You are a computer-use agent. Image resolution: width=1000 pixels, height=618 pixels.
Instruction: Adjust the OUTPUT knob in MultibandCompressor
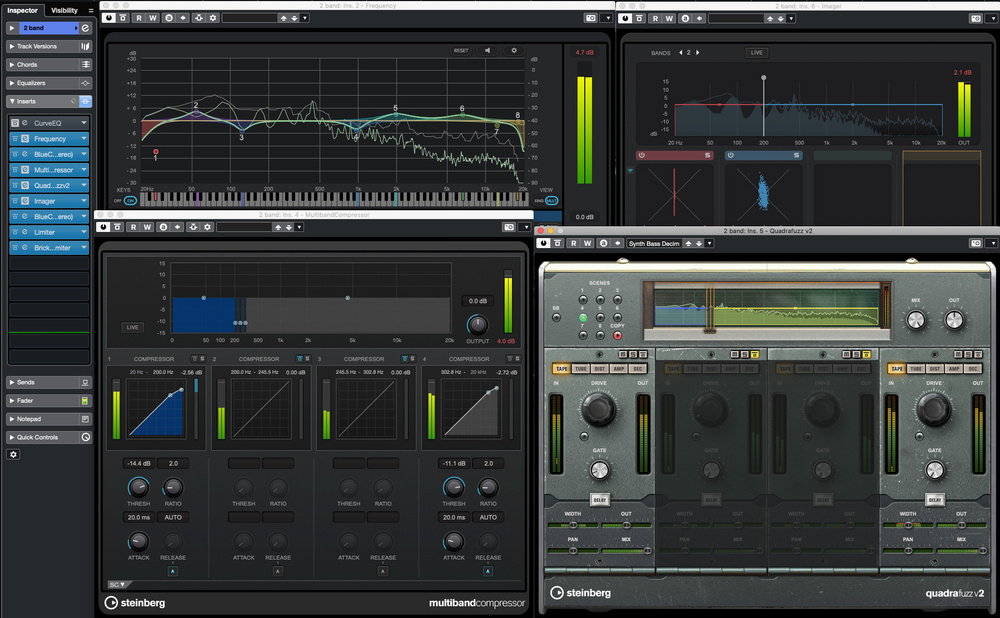point(477,325)
